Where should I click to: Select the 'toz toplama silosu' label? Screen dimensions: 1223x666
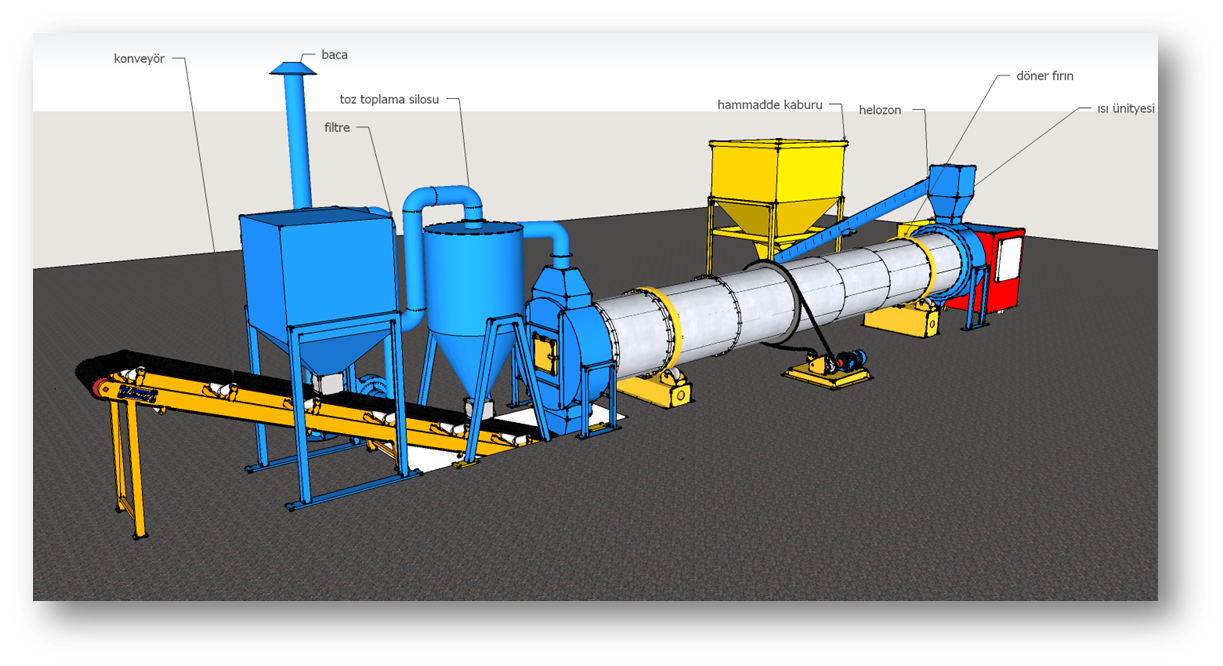388,100
